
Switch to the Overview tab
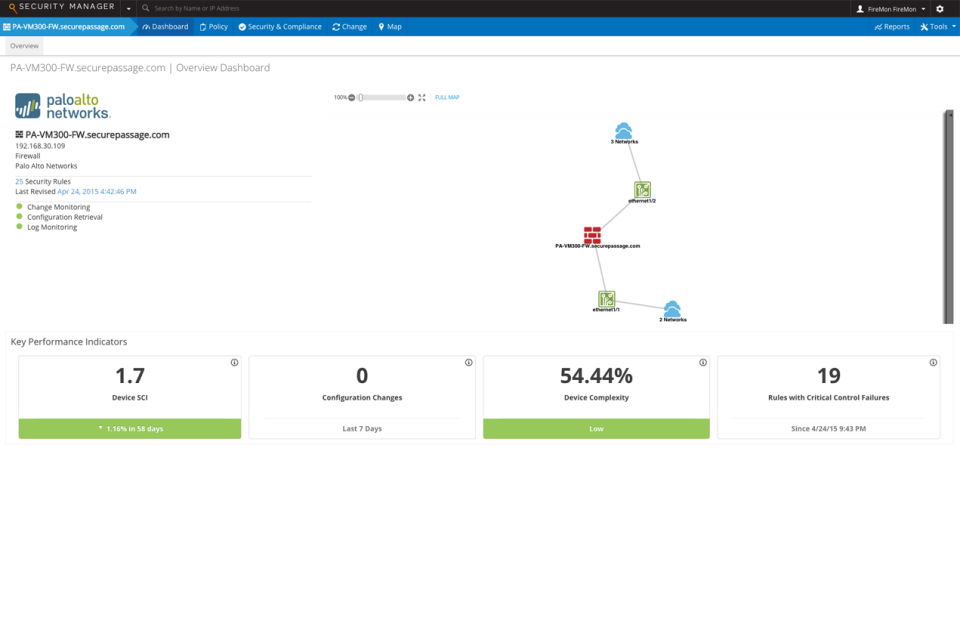point(23,45)
